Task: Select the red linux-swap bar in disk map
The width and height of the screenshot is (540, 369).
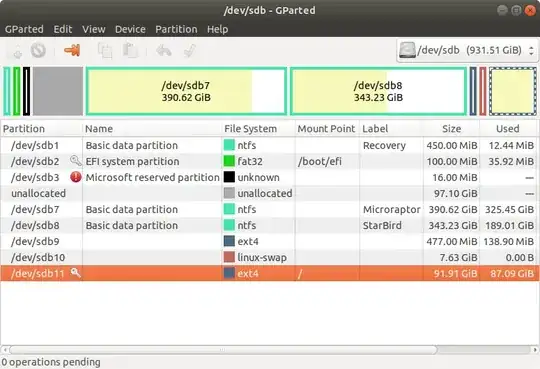Action: (x=483, y=91)
